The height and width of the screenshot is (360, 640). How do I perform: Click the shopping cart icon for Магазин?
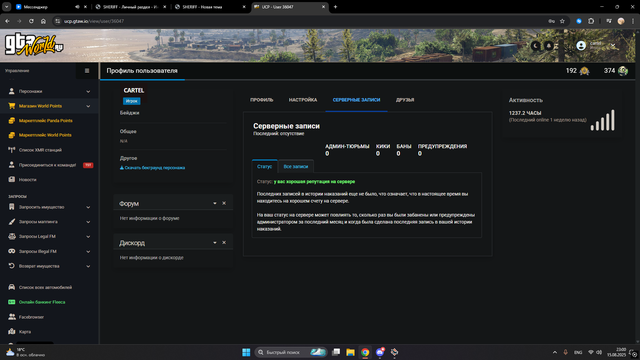11,106
